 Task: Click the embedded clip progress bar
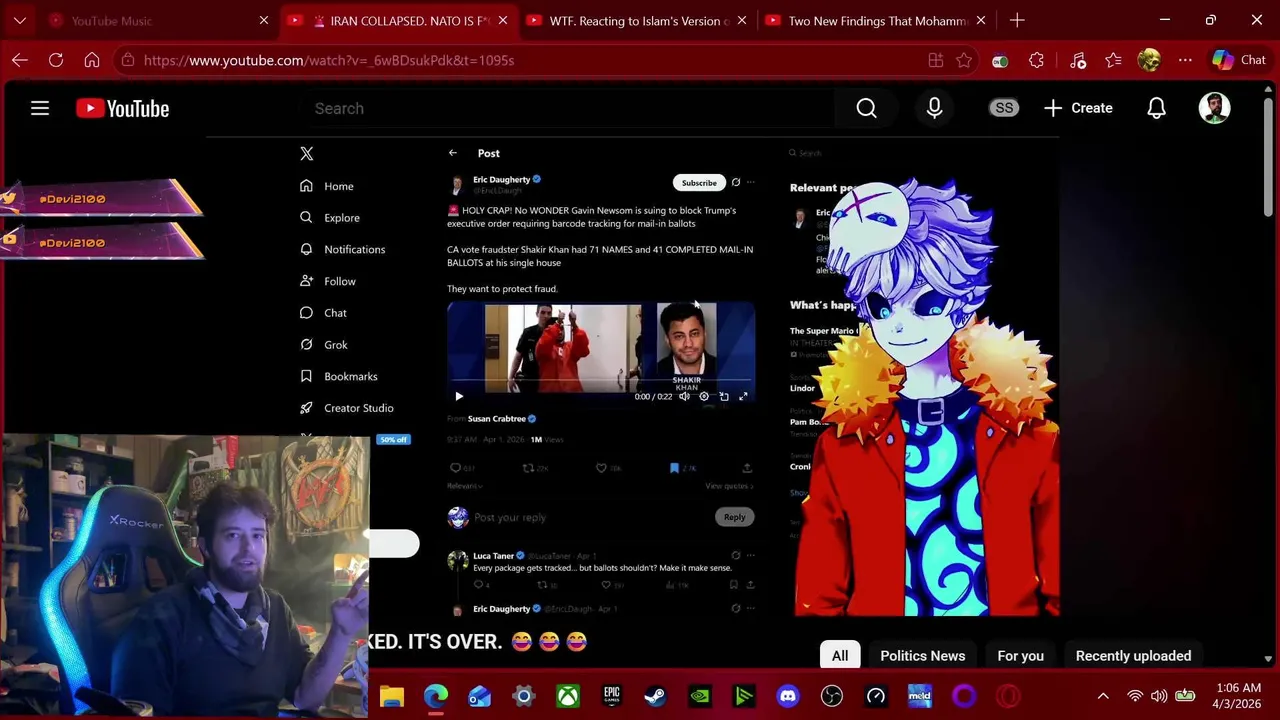pyautogui.click(x=600, y=382)
